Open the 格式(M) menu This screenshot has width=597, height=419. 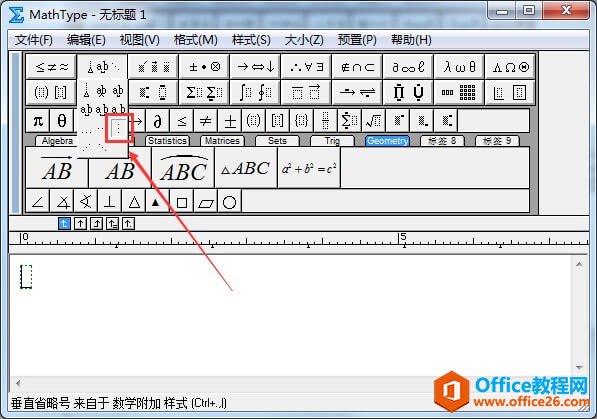coord(196,40)
